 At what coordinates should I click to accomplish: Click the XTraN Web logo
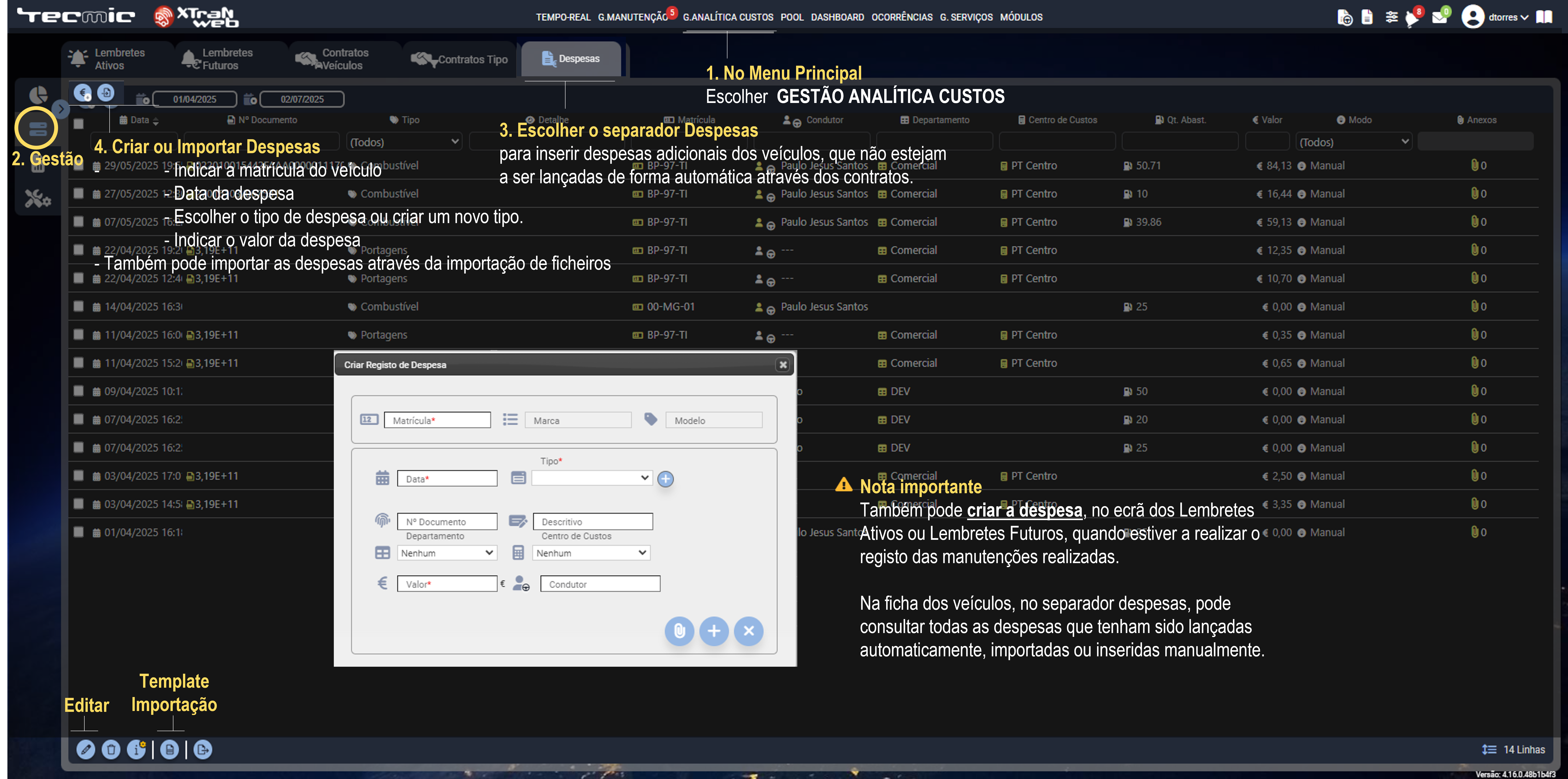[196, 17]
